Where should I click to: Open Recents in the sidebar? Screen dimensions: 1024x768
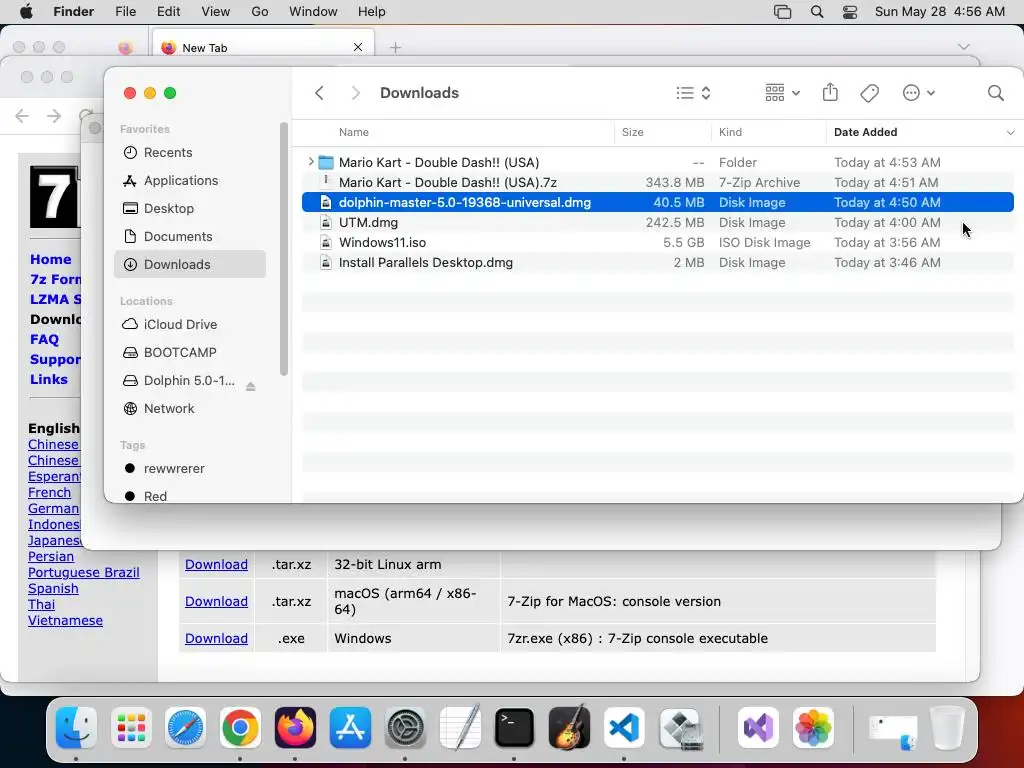190,152
